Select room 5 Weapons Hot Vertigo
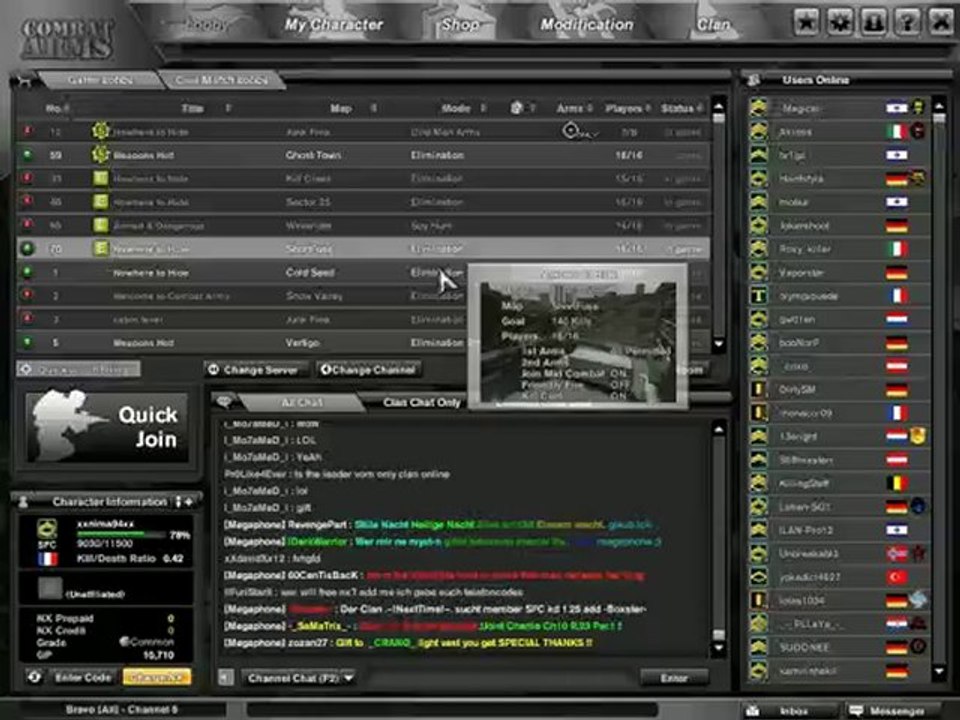Screen dimensions: 960x720 (x=364, y=343)
